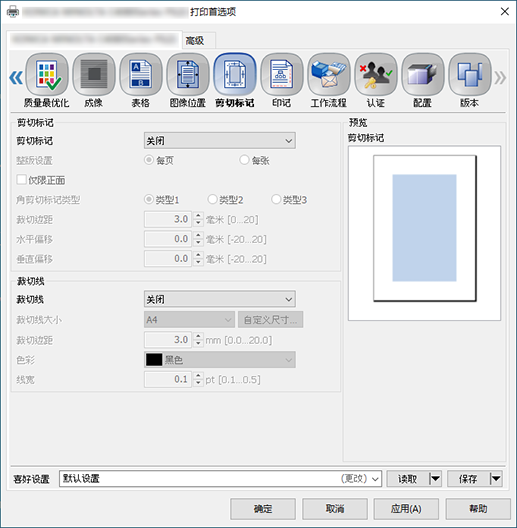Image resolution: width=517 pixels, height=528 pixels.
Task: Select the blurred printer name tab
Action: pyautogui.click(x=94, y=40)
